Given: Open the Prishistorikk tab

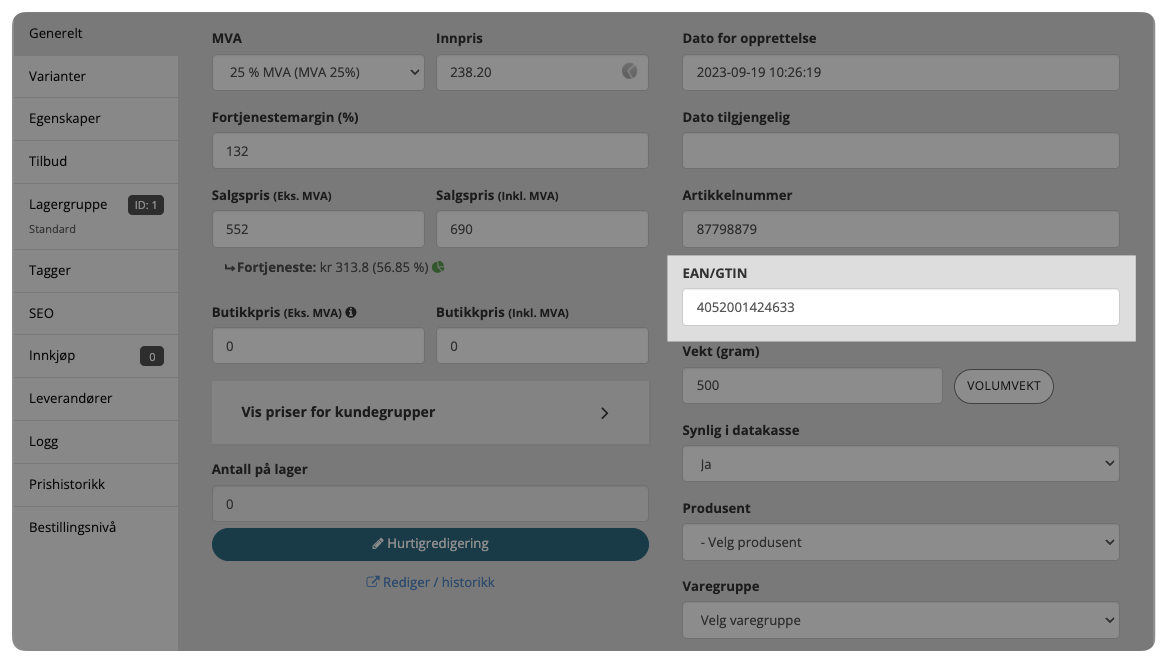Looking at the screenshot, I should click(x=67, y=484).
